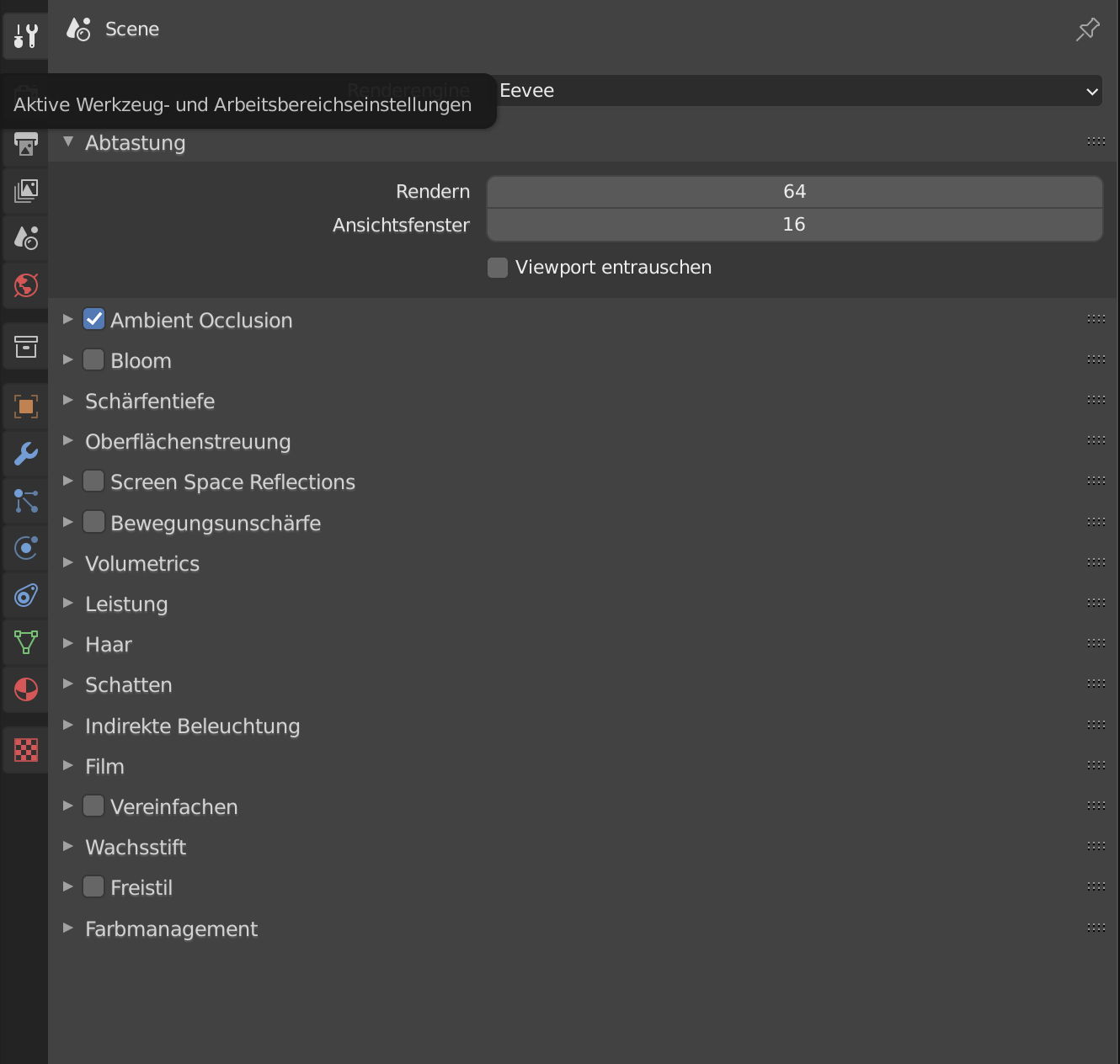
Task: Click the Schatten panel header
Action: pos(129,685)
